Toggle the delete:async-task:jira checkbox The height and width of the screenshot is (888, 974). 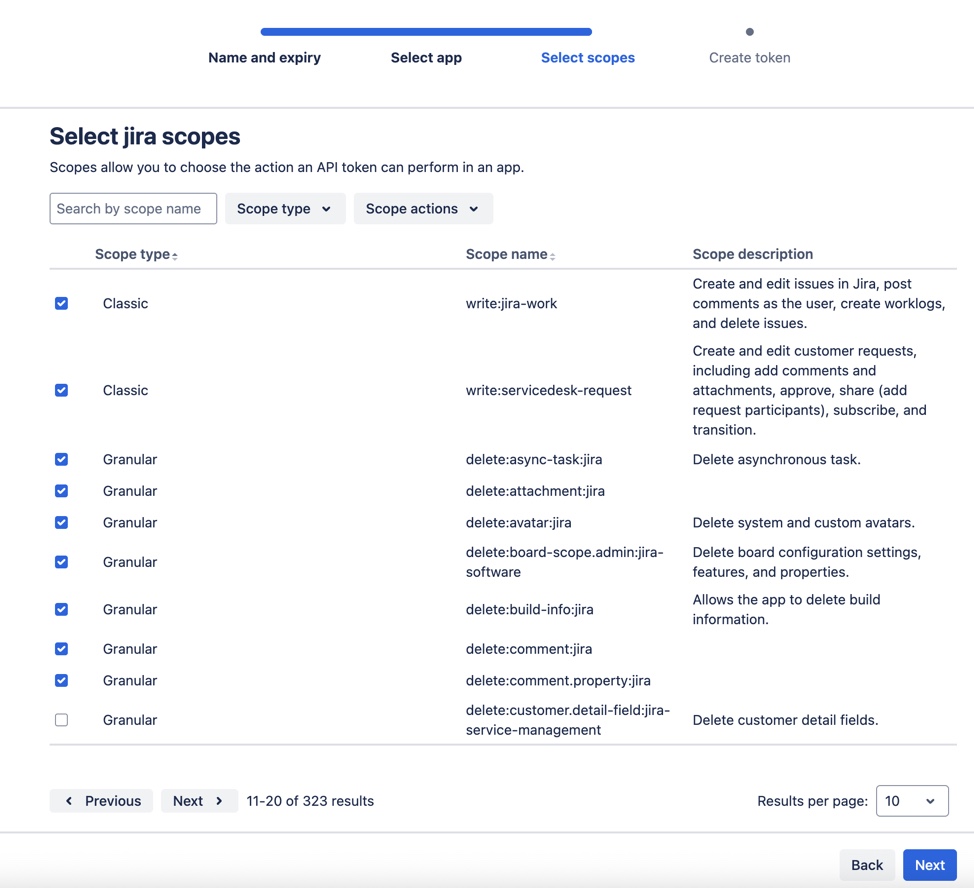61,459
